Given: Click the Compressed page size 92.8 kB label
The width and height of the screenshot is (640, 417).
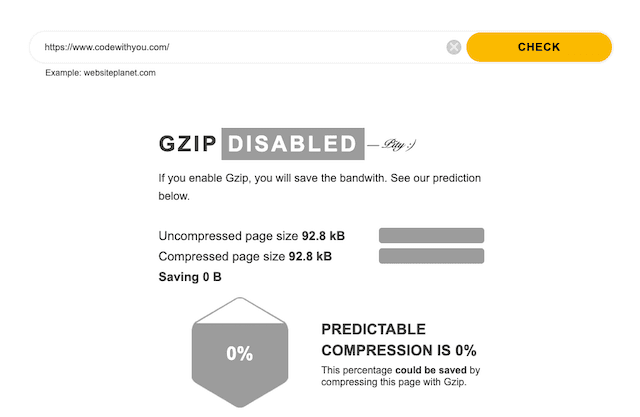Looking at the screenshot, I should (x=245, y=256).
